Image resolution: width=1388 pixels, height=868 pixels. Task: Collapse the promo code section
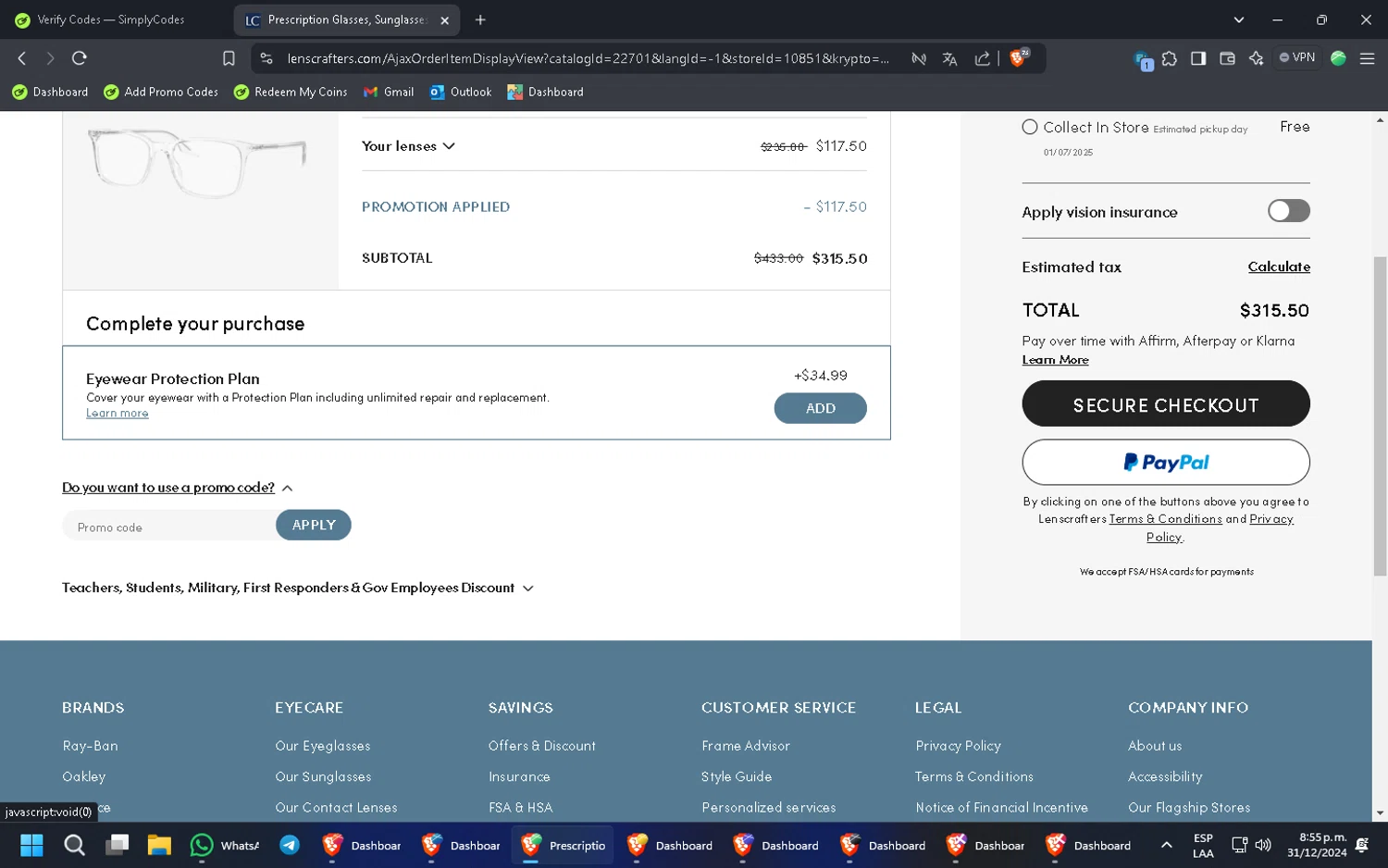178,488
